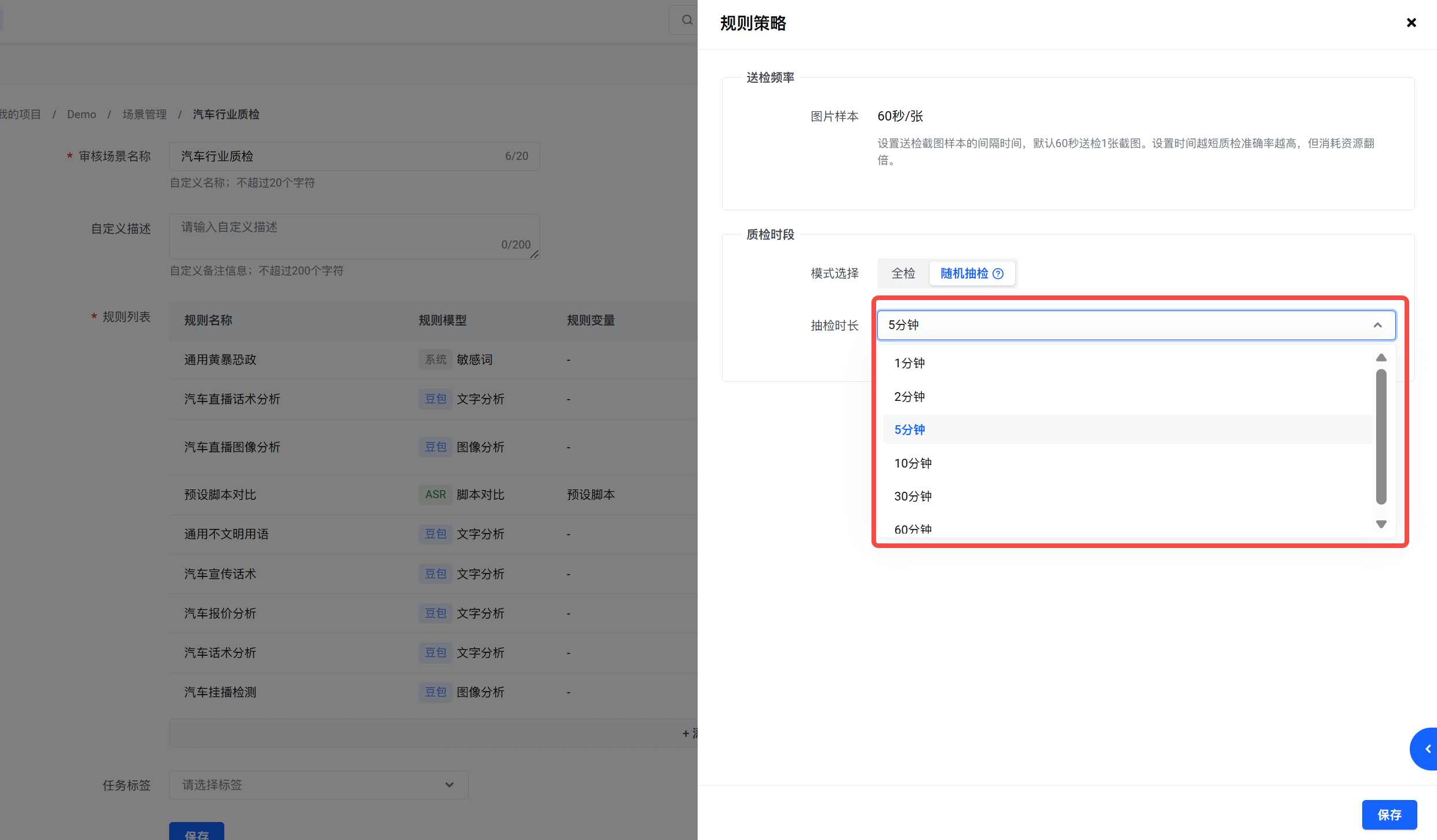This screenshot has width=1437, height=840.
Task: Click the 系统 tag in 通用黄暴恐政 row
Action: 436,360
